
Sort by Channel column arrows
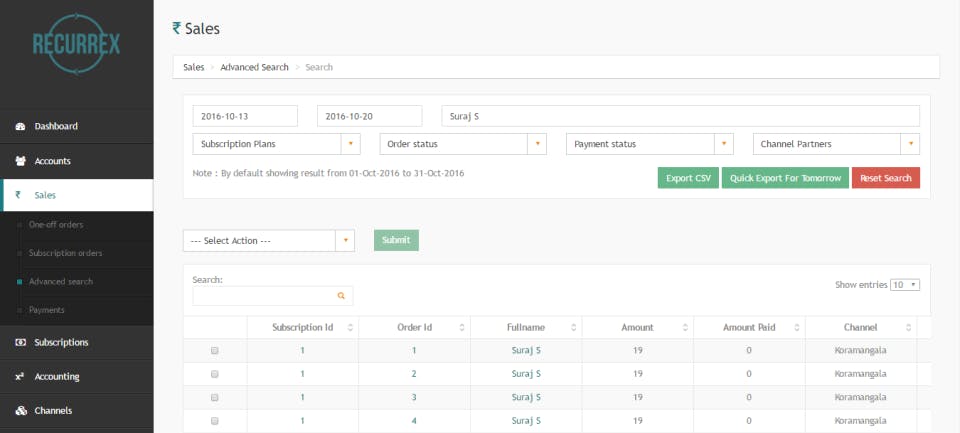click(909, 328)
